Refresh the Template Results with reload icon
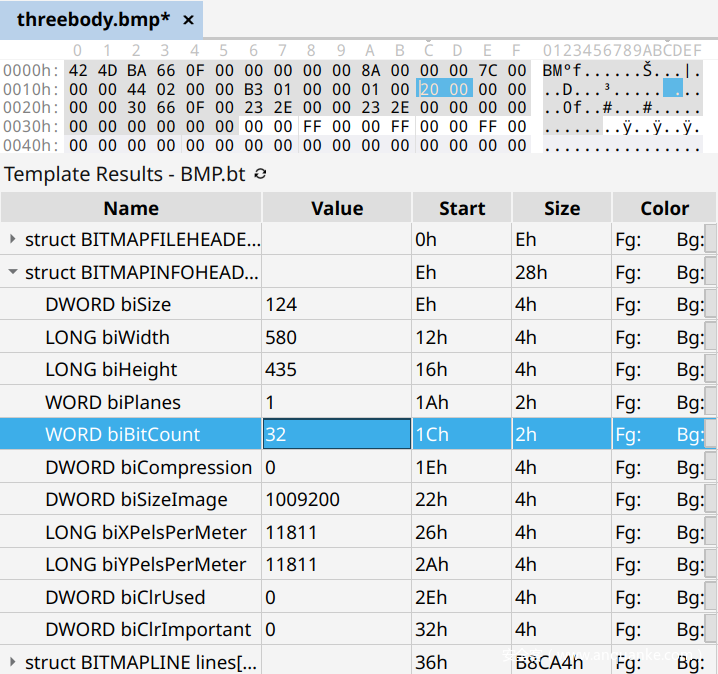This screenshot has height=674, width=718. click(261, 174)
